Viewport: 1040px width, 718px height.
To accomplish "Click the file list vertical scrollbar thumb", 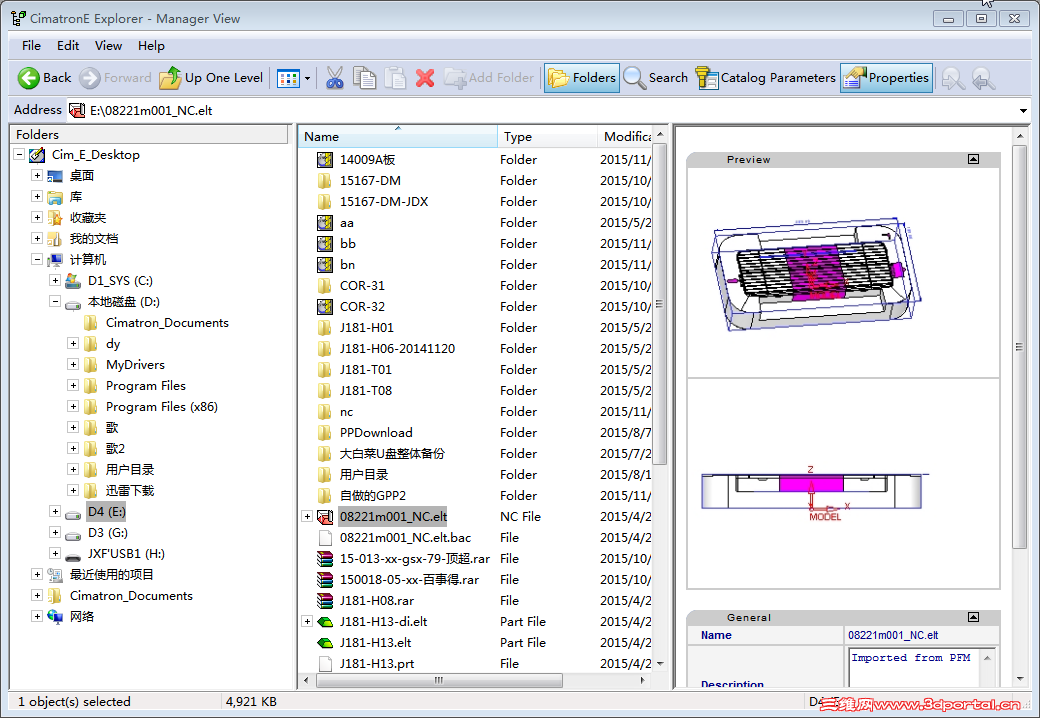I will pos(659,304).
